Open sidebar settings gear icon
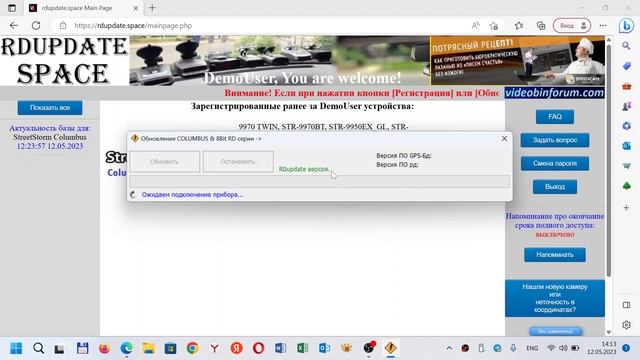640x360 pixels. pos(626,325)
